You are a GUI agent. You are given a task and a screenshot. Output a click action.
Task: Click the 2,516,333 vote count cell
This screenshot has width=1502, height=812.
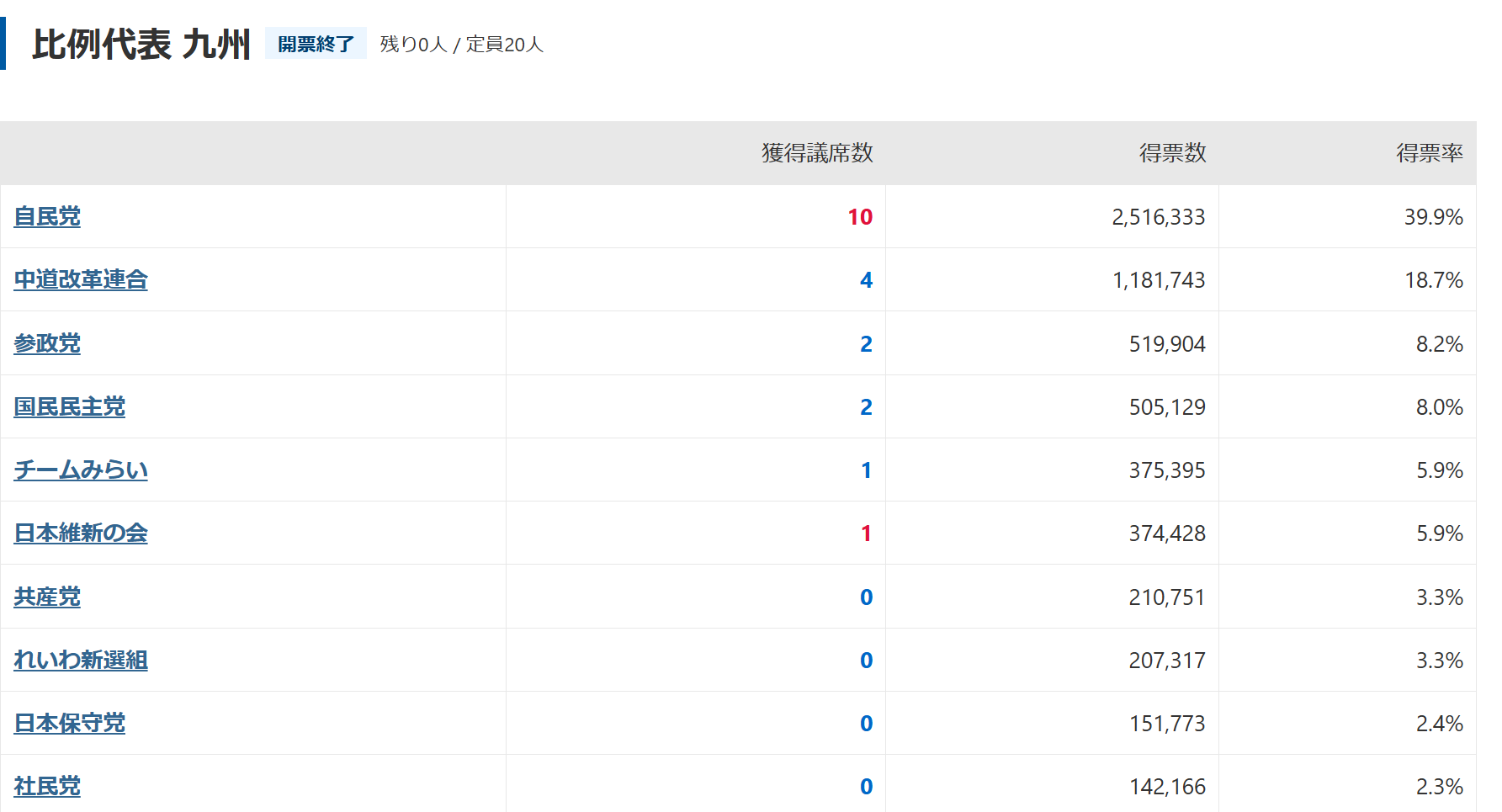(1158, 217)
